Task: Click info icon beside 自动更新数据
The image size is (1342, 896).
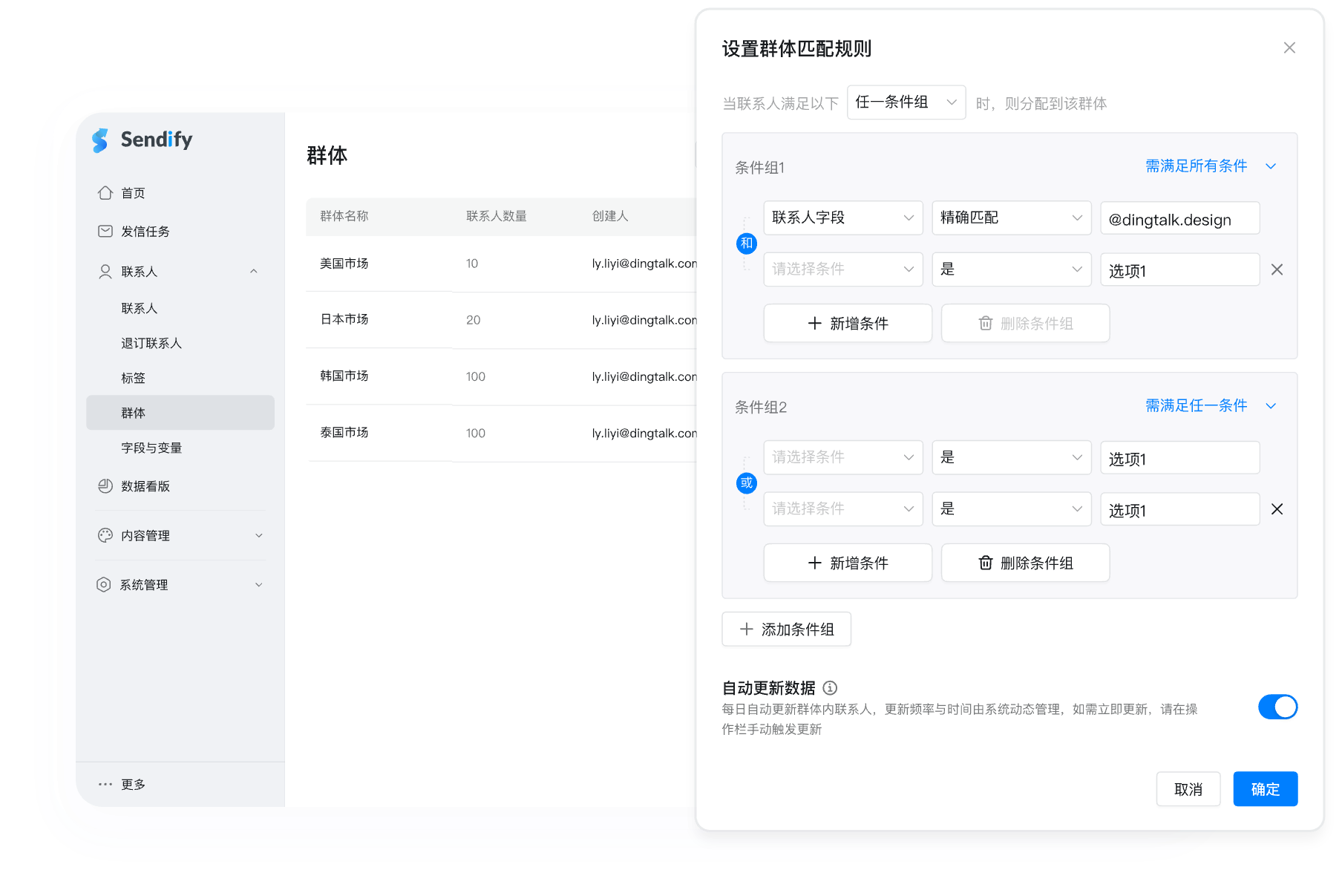Action: click(830, 688)
